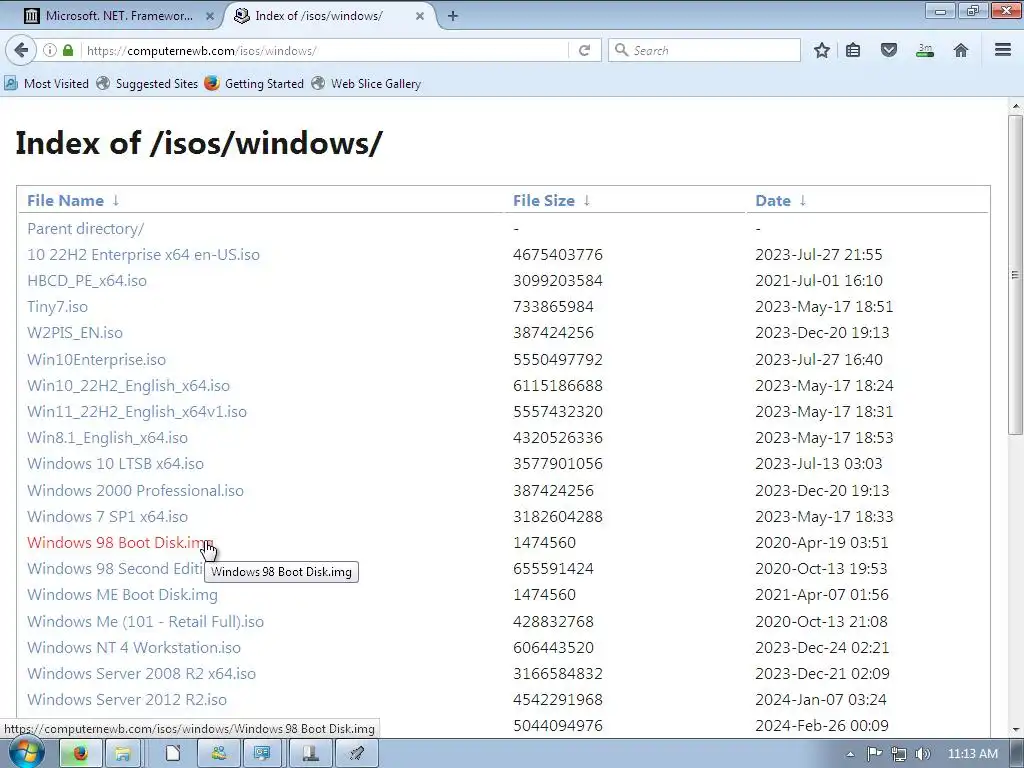
Task: Open the Win10Enterprise.iso link
Action: point(97,360)
